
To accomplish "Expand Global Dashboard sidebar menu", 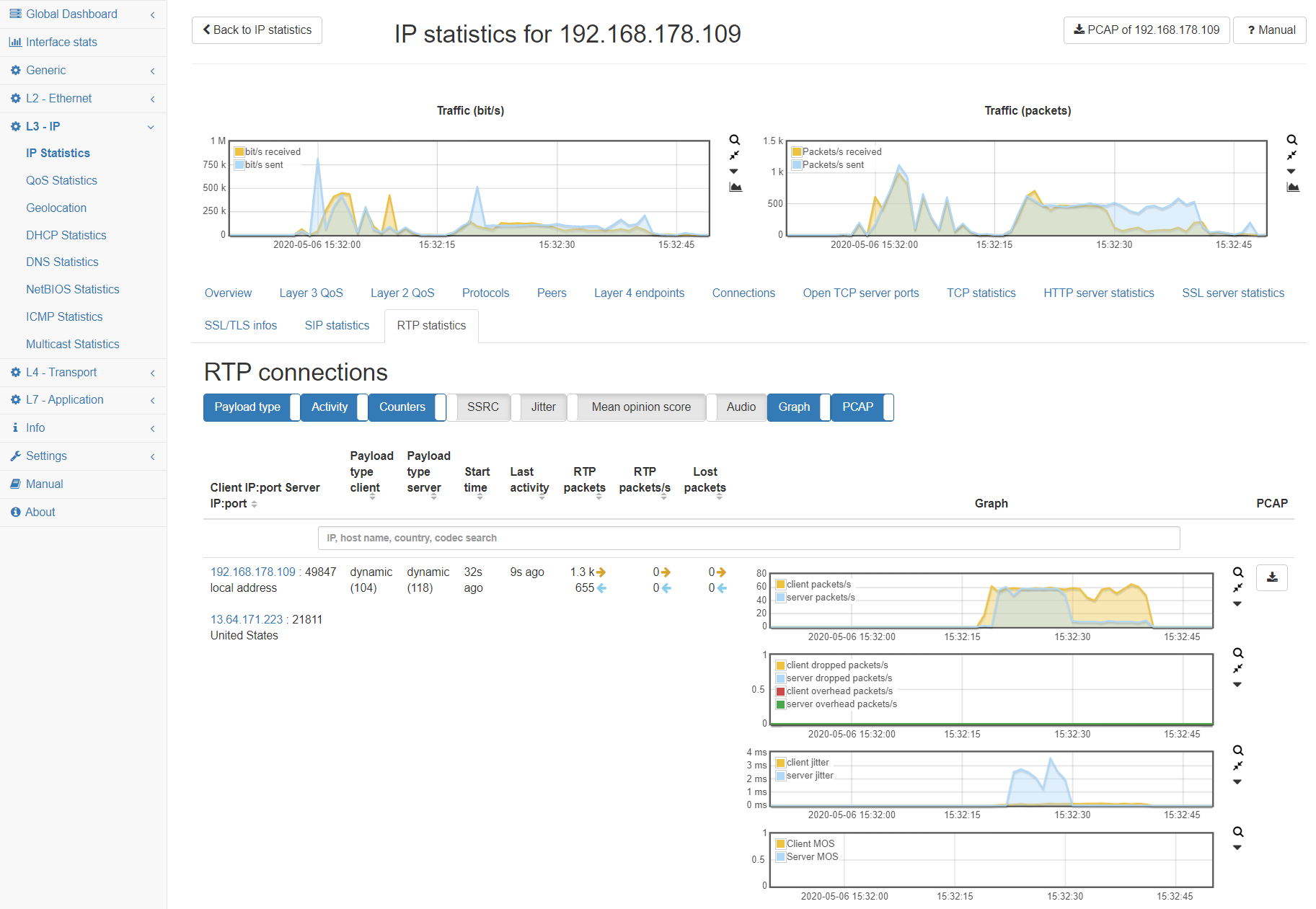I will tap(83, 14).
